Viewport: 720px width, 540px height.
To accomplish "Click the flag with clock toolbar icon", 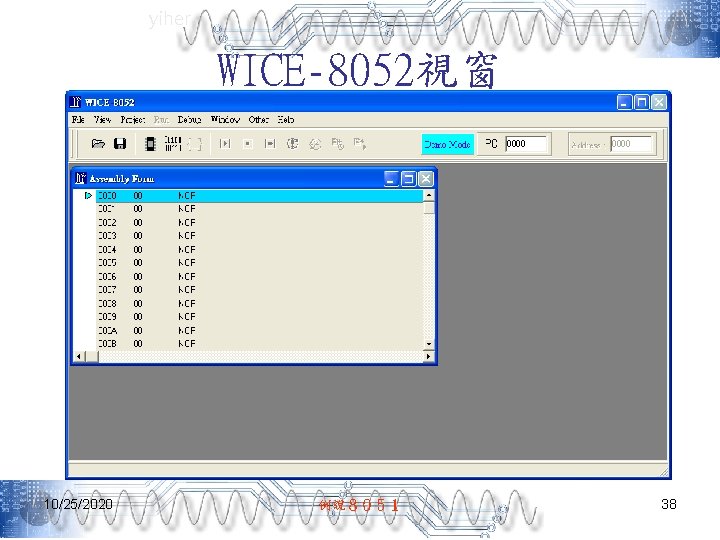I will coord(338,144).
